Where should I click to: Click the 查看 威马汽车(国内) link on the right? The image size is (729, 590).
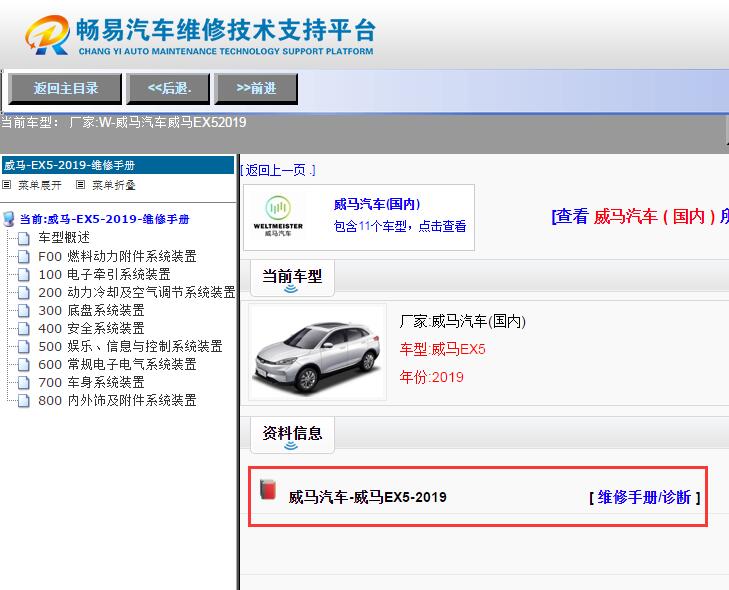[640, 217]
